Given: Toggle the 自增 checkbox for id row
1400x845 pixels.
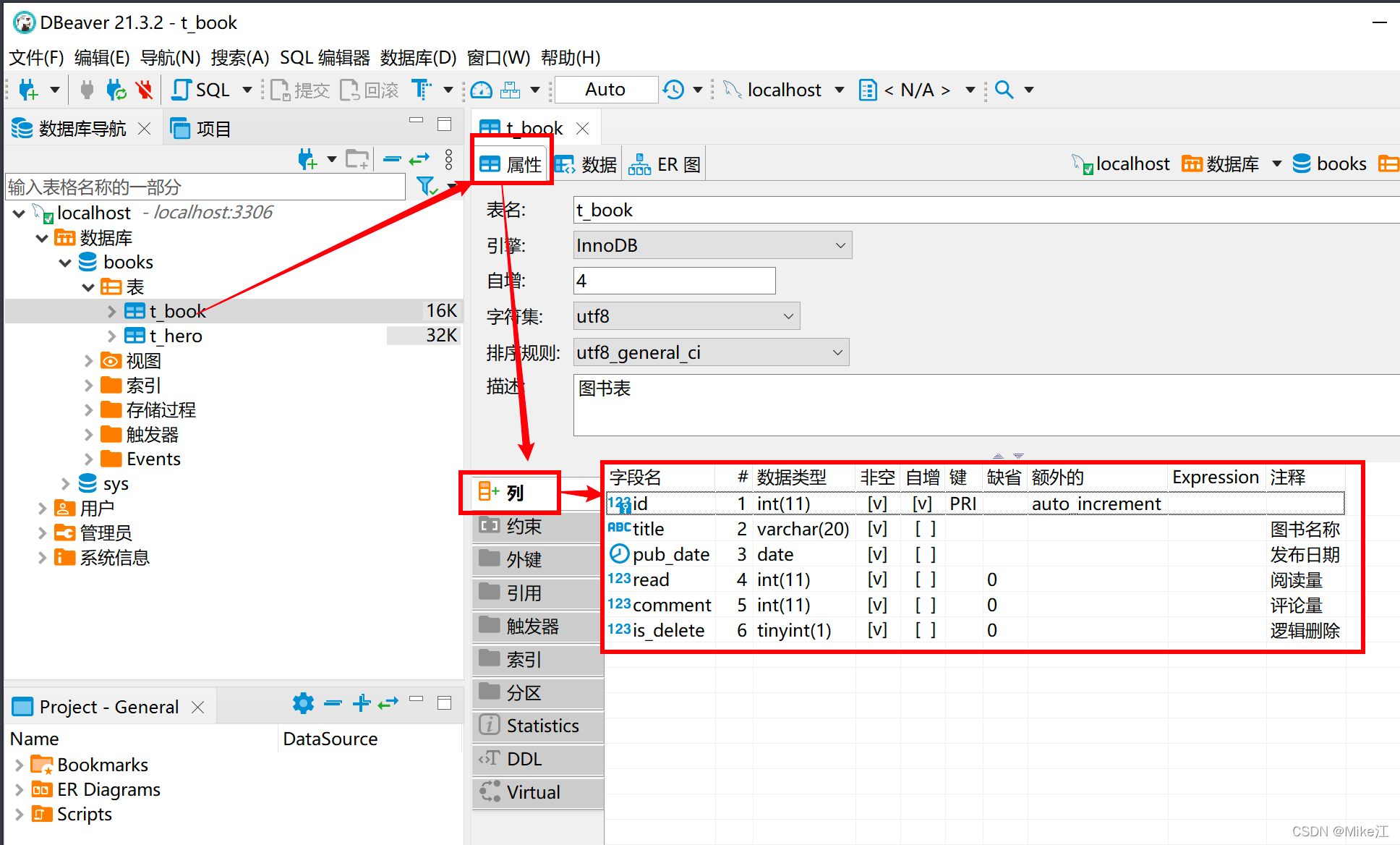Looking at the screenshot, I should coord(922,504).
